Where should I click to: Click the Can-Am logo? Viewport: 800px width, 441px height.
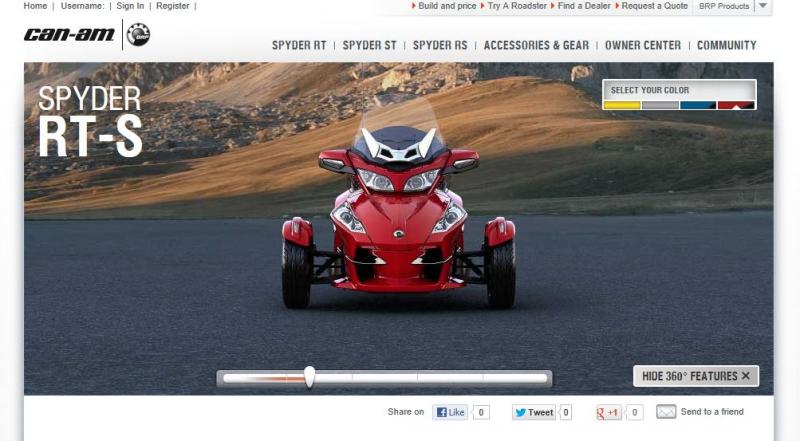(69, 35)
